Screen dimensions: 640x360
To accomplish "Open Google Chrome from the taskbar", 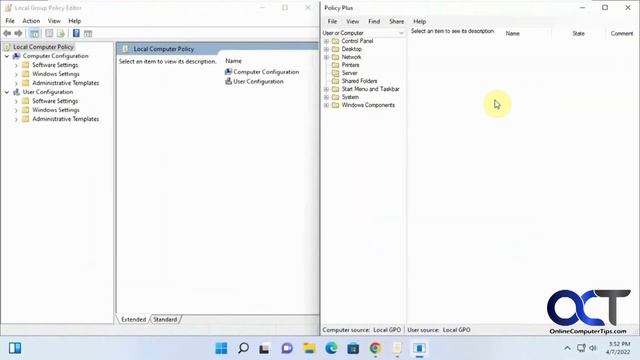I will 375,348.
